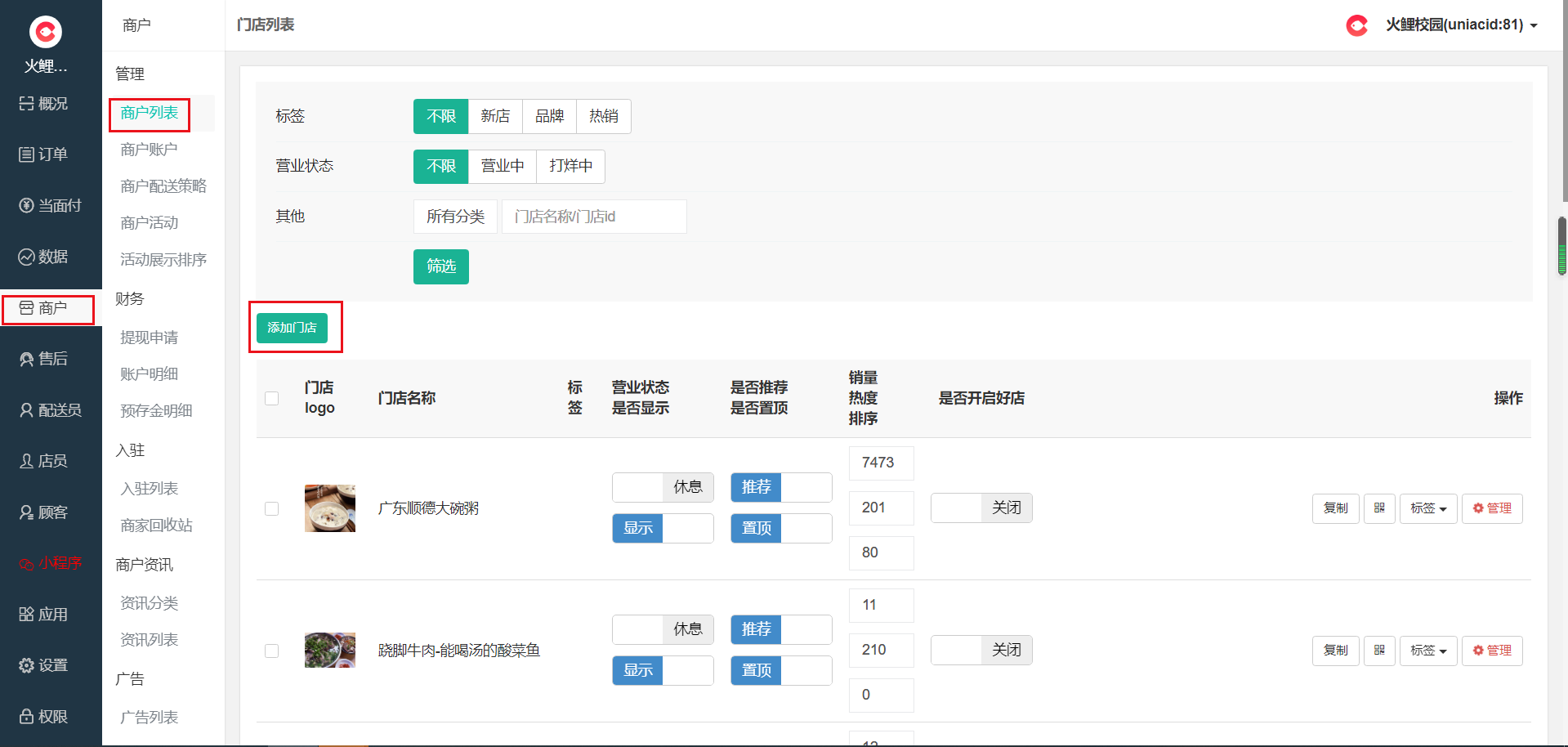Open 商户账户 in the side menu

click(x=149, y=150)
